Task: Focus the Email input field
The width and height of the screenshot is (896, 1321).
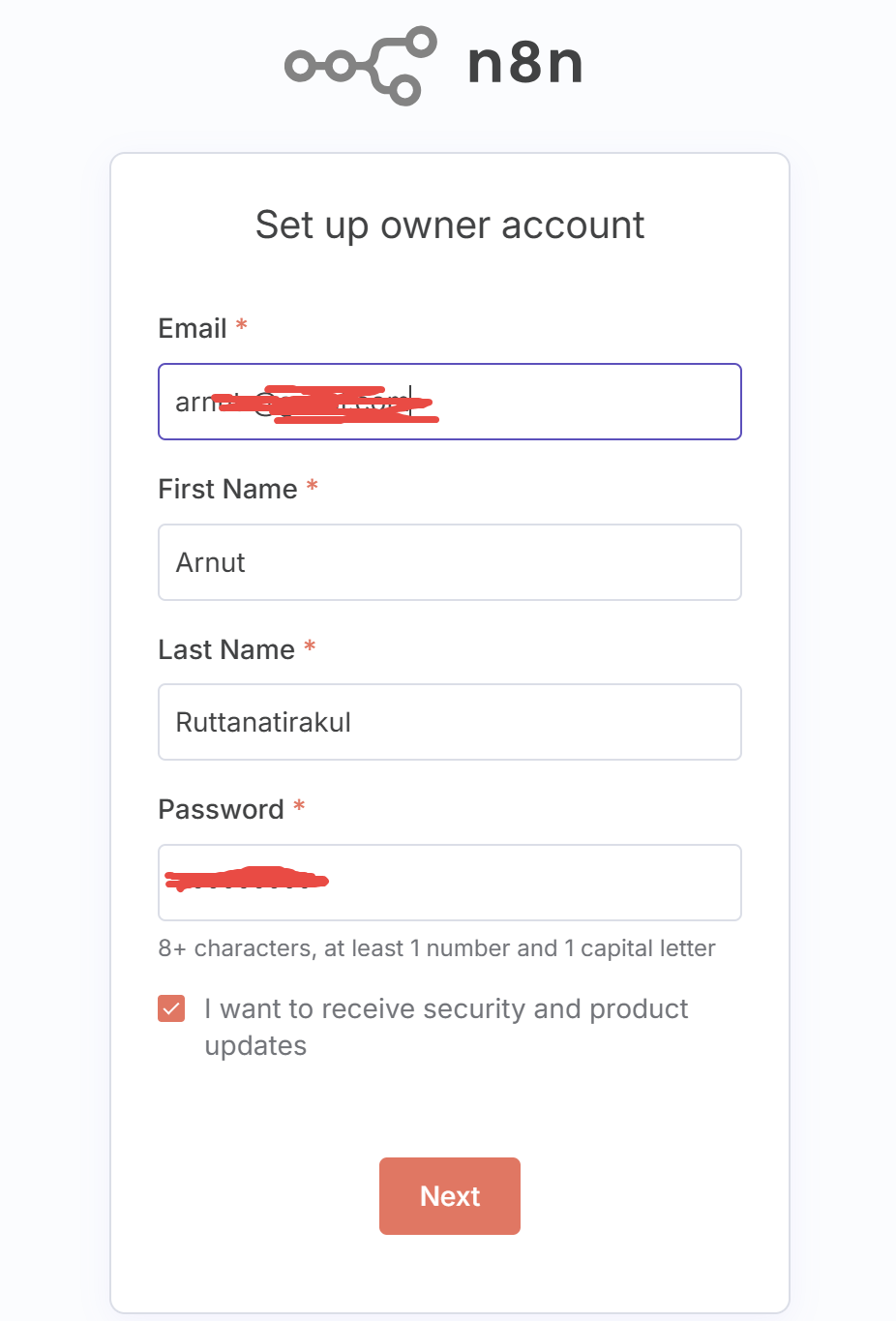Action: [581, 402]
